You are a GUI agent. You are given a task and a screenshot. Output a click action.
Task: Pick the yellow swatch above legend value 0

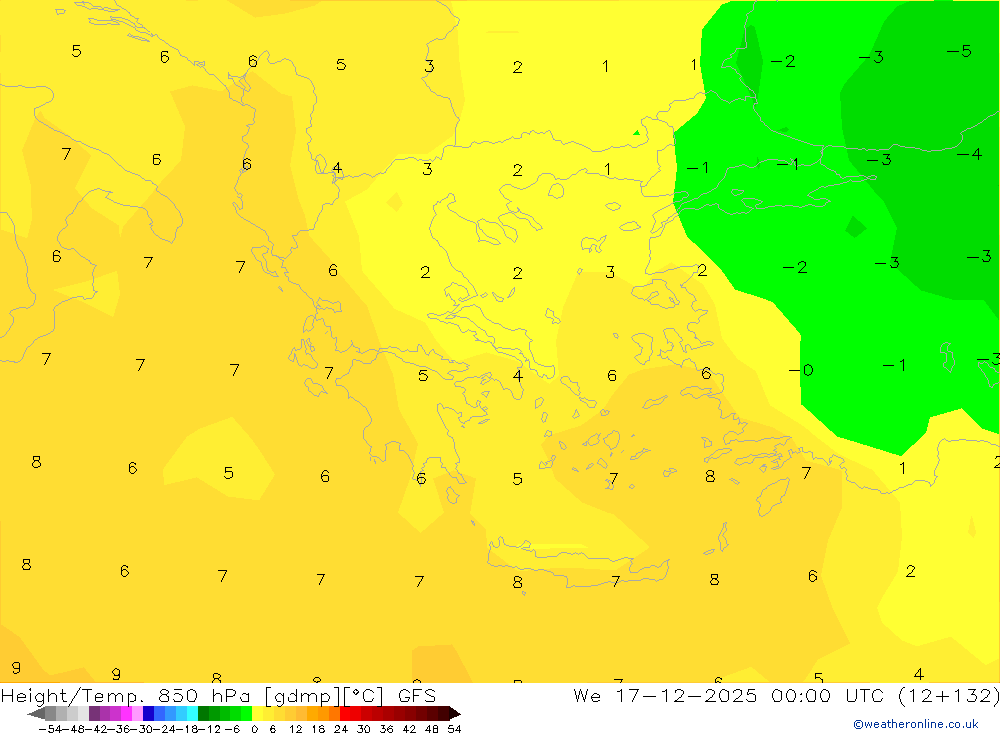257,713
